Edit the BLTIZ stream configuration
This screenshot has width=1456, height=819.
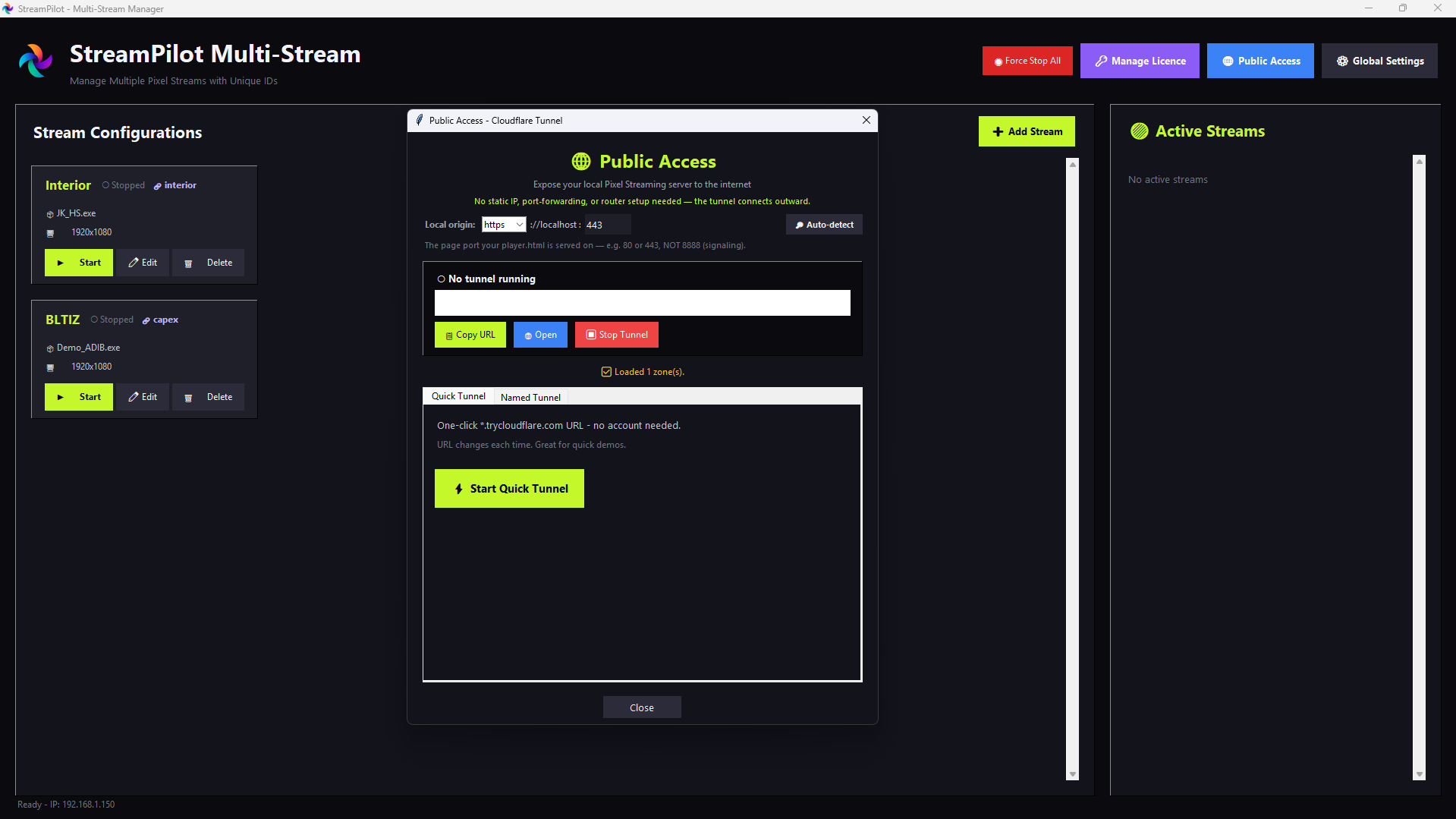click(143, 397)
